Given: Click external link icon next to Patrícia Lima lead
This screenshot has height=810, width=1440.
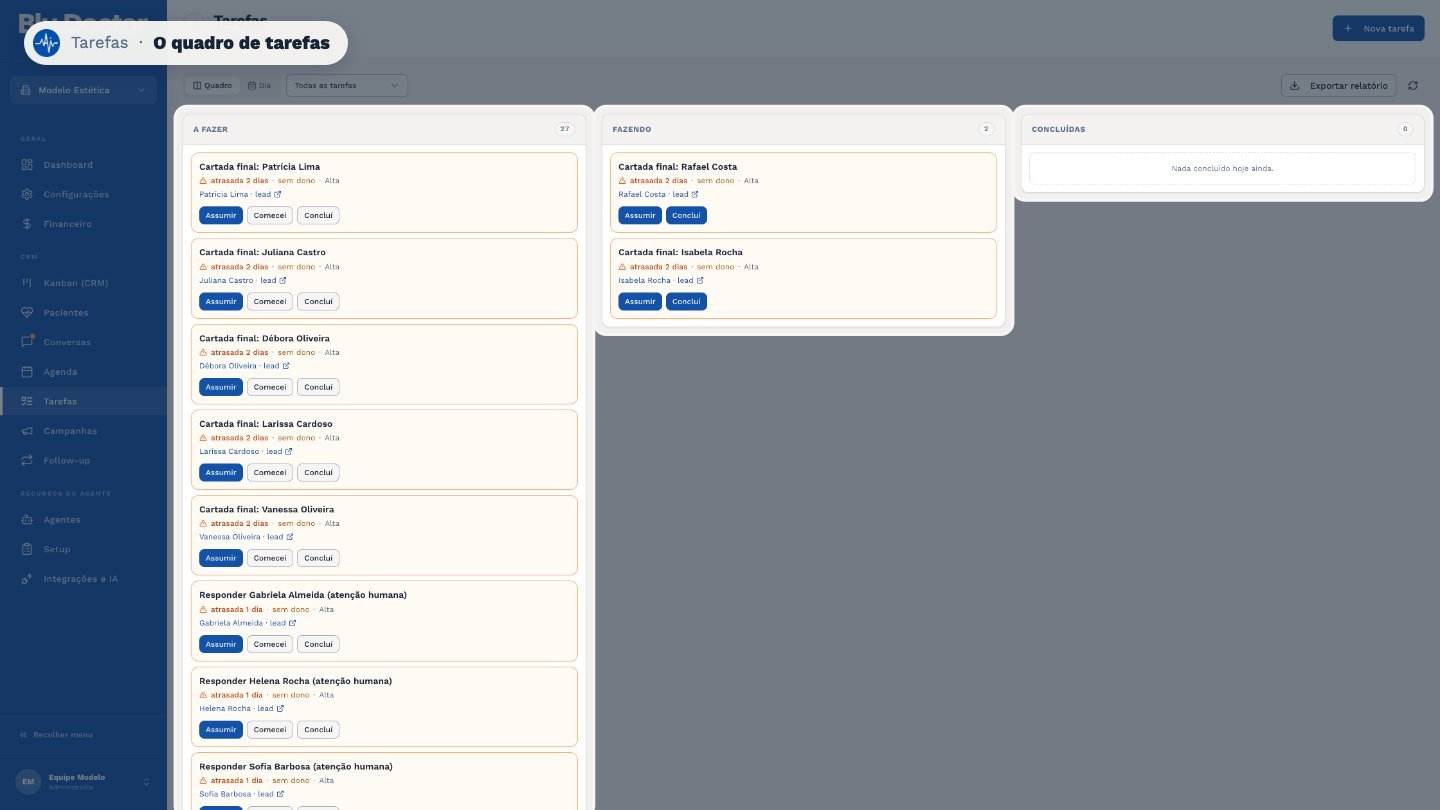Looking at the screenshot, I should pyautogui.click(x=277, y=194).
